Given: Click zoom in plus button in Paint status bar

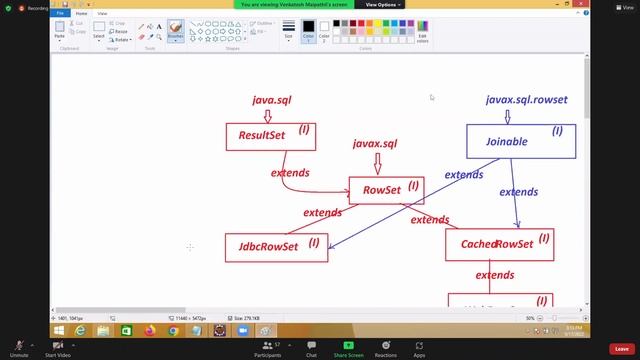Looking at the screenshot, I should [585, 318].
